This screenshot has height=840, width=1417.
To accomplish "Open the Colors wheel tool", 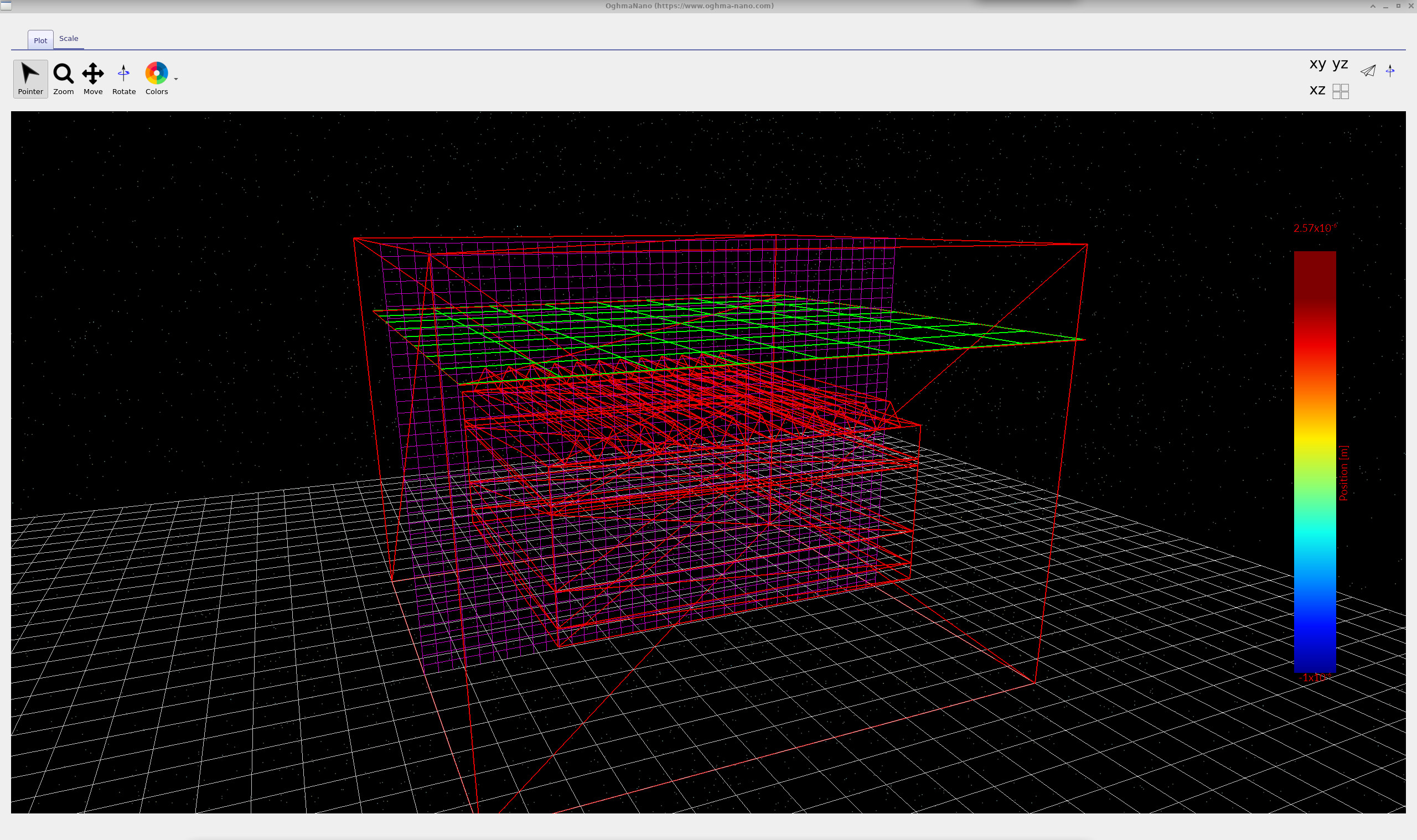I will pos(156,79).
